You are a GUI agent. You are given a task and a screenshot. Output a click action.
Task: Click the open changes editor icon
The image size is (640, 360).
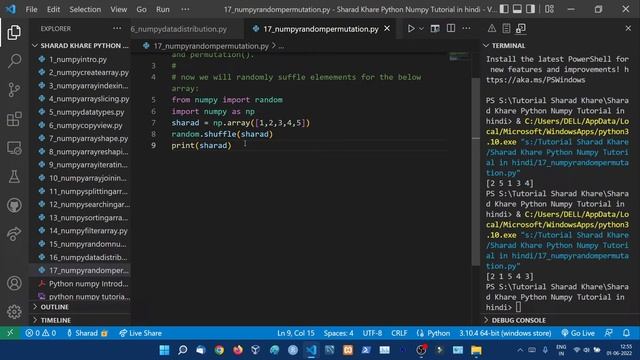435,29
